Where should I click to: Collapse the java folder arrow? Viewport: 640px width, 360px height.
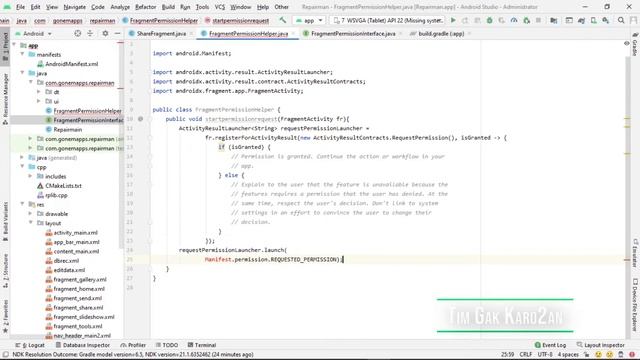tap(22, 73)
